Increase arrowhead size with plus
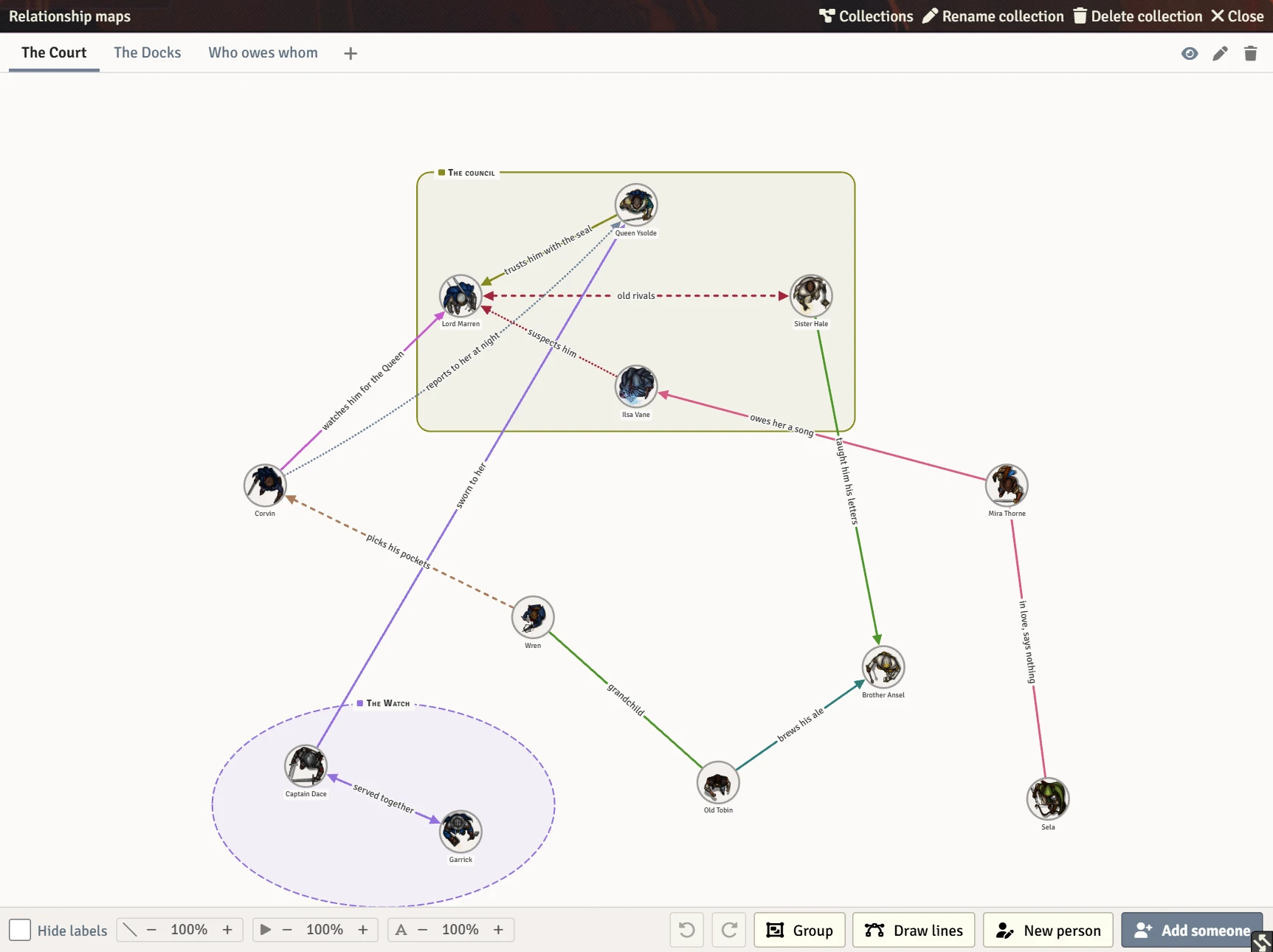This screenshot has width=1273, height=952. coord(363,930)
